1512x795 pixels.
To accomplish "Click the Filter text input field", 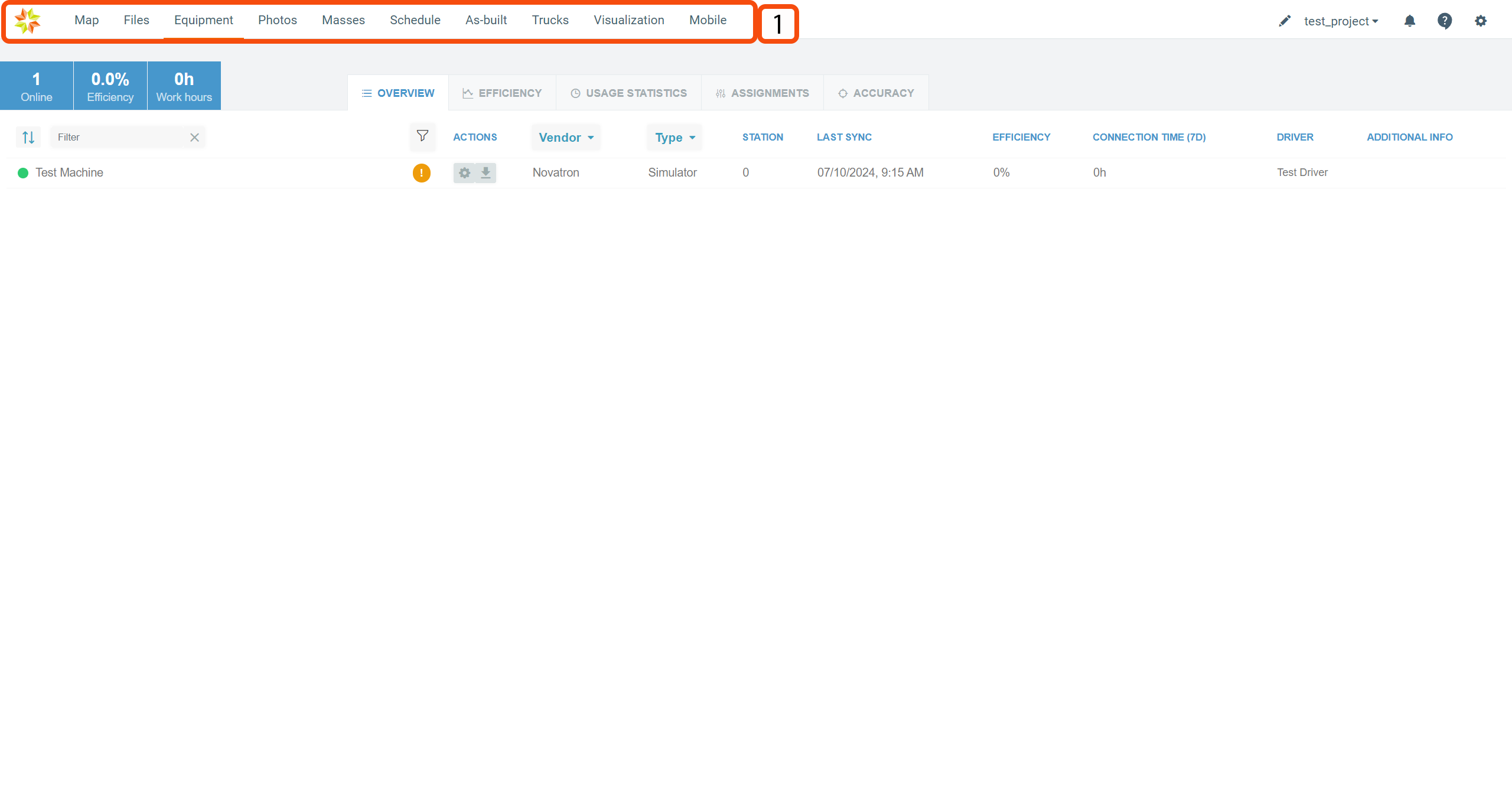I will click(118, 138).
